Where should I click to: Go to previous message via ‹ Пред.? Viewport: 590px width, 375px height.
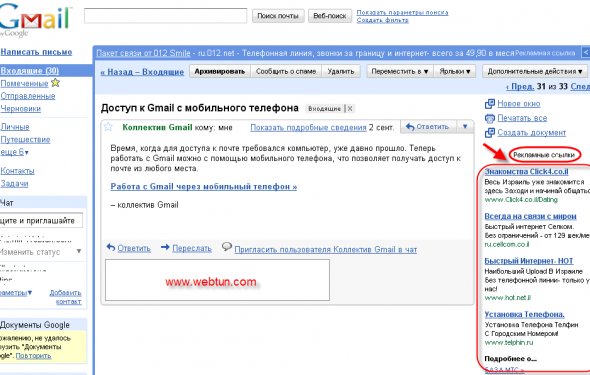(520, 86)
